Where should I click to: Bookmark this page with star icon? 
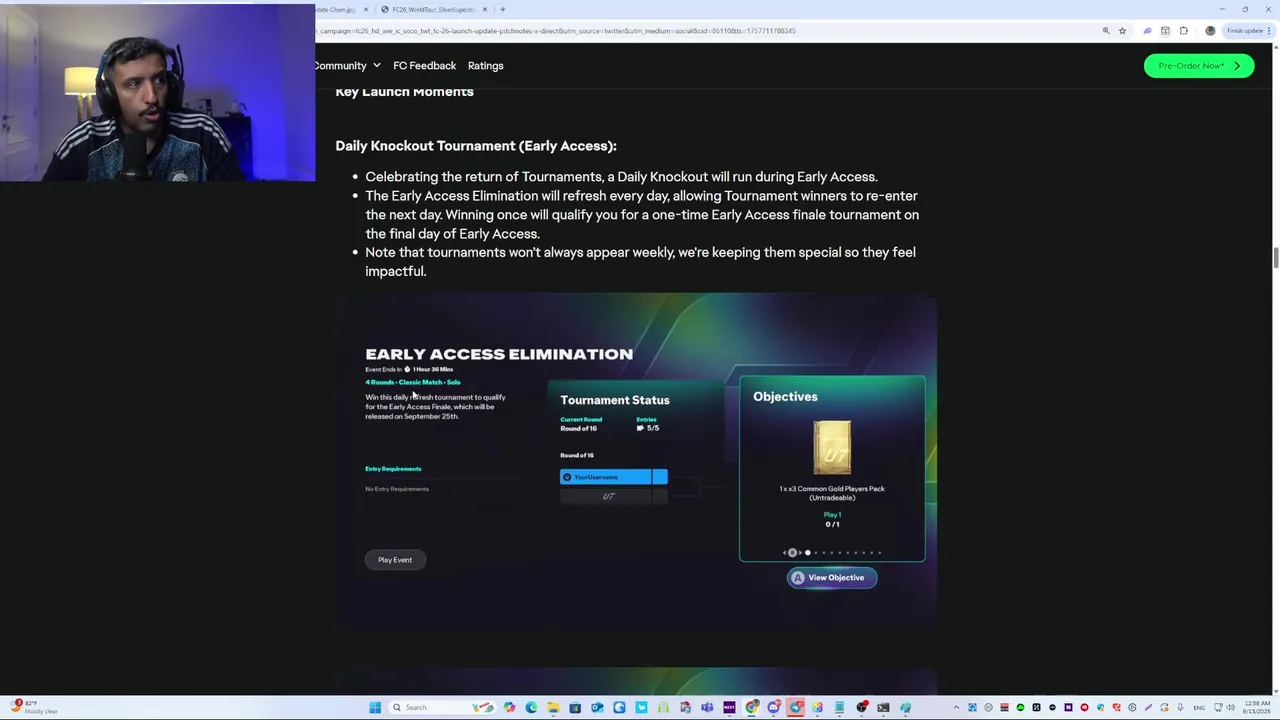1122,31
